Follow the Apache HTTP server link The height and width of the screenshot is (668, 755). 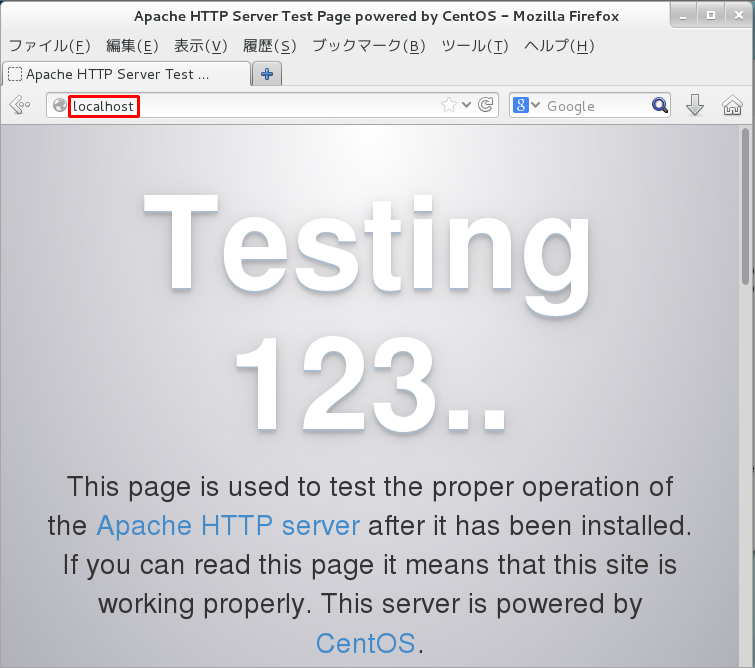(x=228, y=525)
